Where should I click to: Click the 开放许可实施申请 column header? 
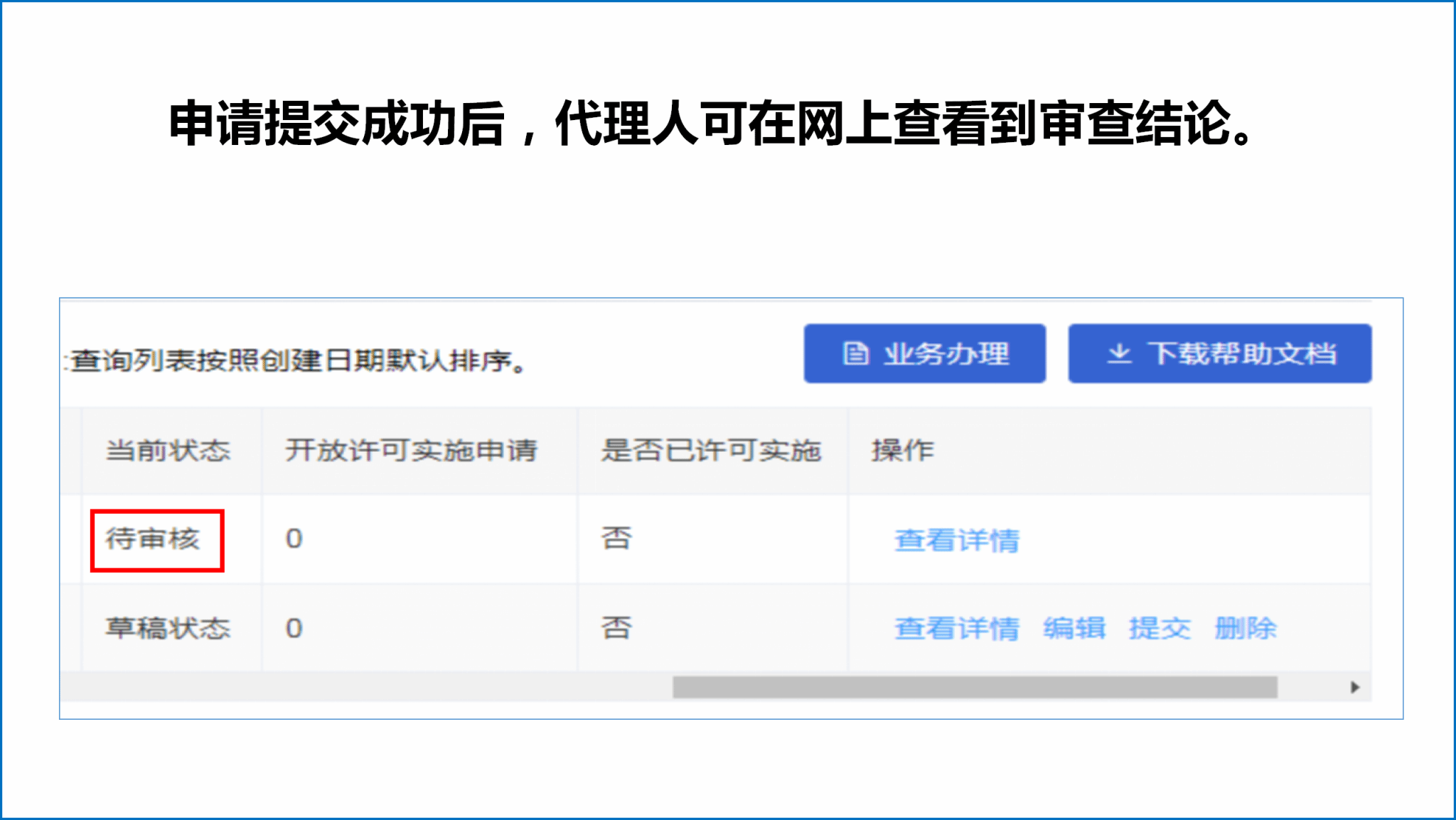(x=411, y=451)
